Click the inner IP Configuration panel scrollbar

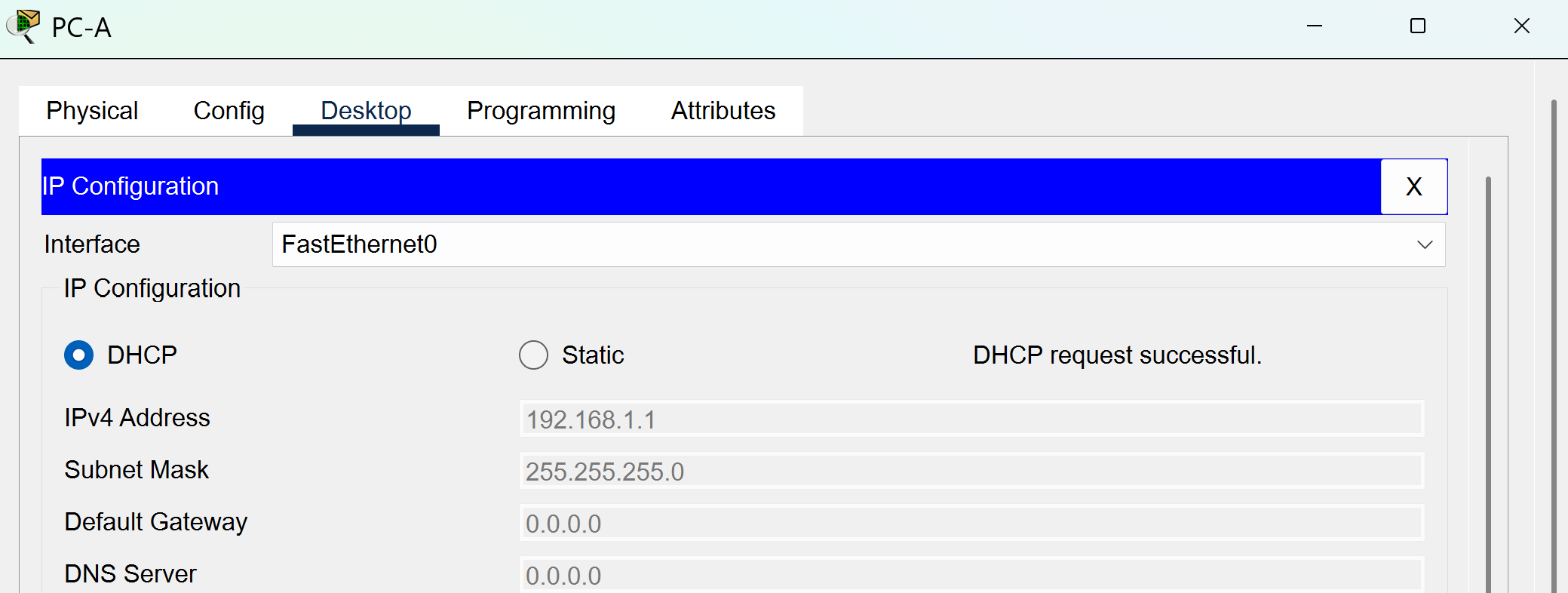tap(1488, 385)
